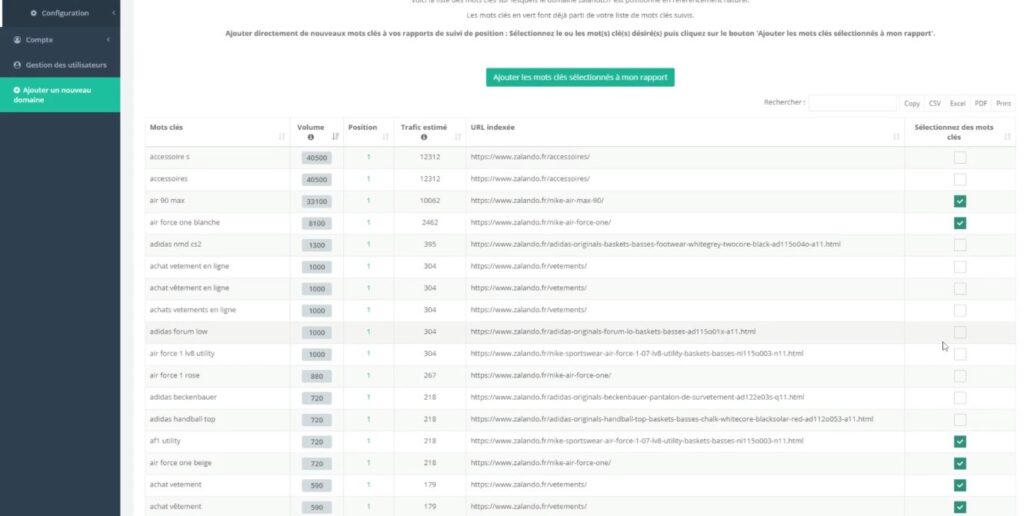Click 'Ajouter les mots clés sélectionnés à mon rapport'

click(580, 77)
